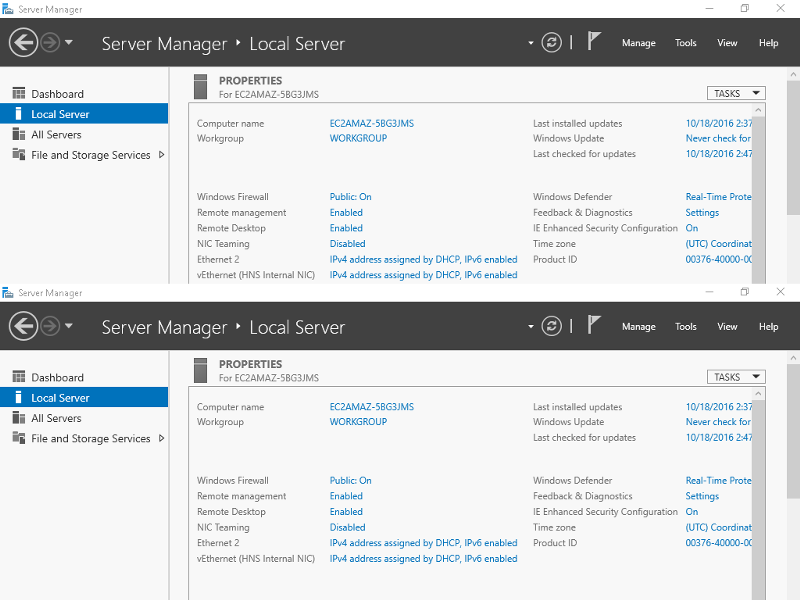Open Tools menu in bottom window
Screen dimensions: 800x600
(685, 327)
